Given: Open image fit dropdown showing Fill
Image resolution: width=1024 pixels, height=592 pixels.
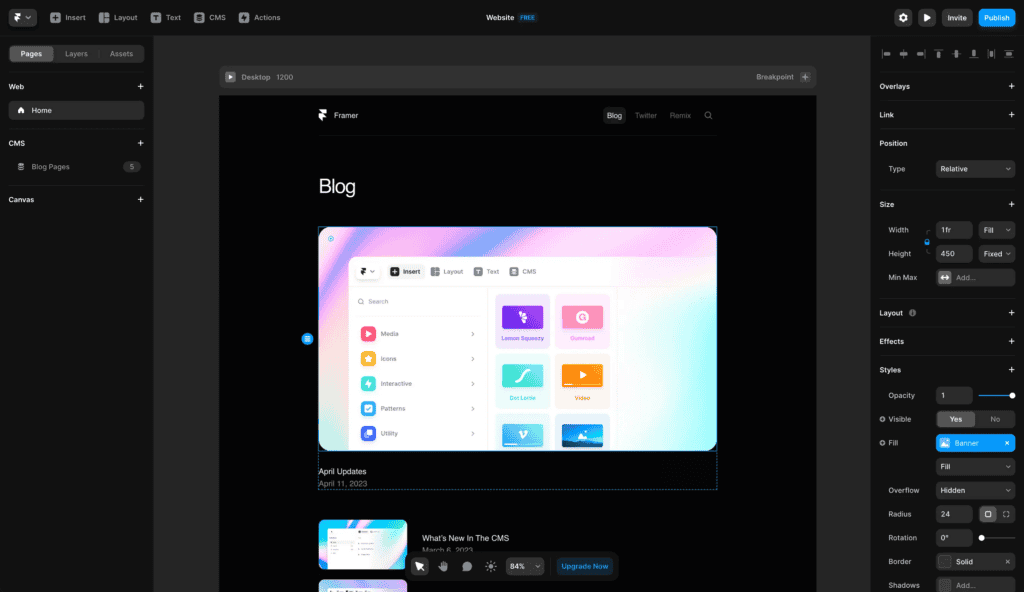Looking at the screenshot, I should (x=975, y=467).
